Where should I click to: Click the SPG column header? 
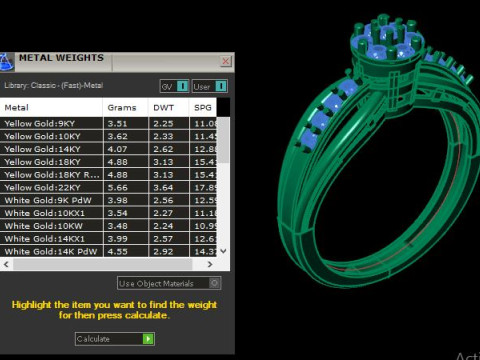pyautogui.click(x=203, y=107)
